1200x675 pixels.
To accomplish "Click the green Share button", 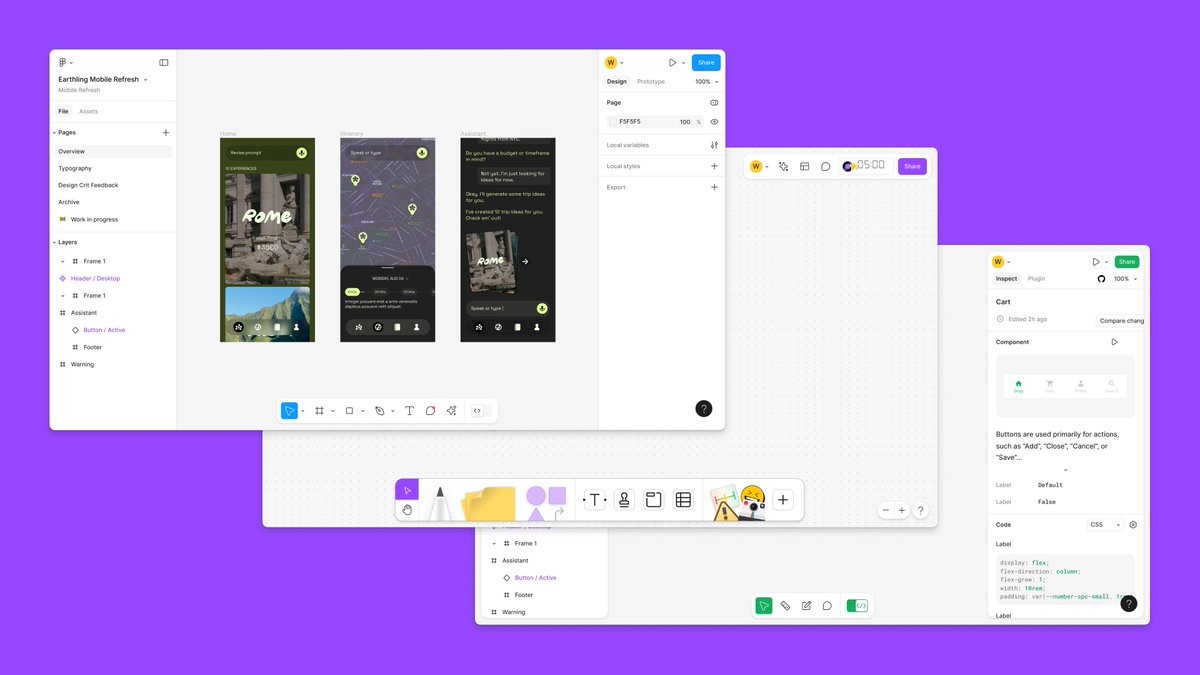I will tap(1127, 261).
